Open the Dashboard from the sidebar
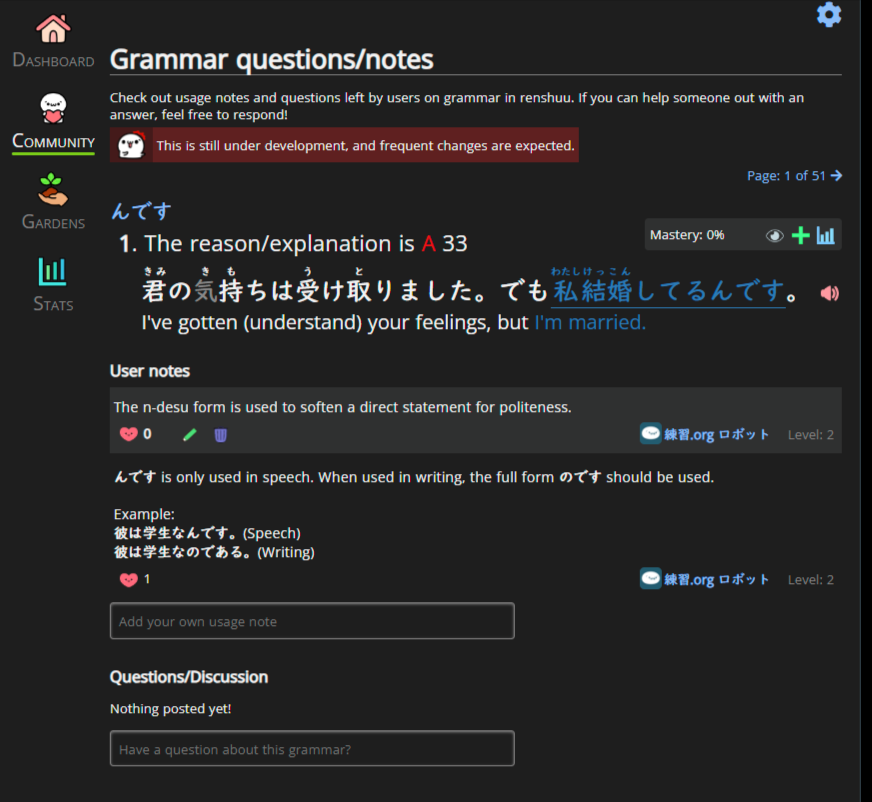Image resolution: width=872 pixels, height=802 pixels. (53, 41)
